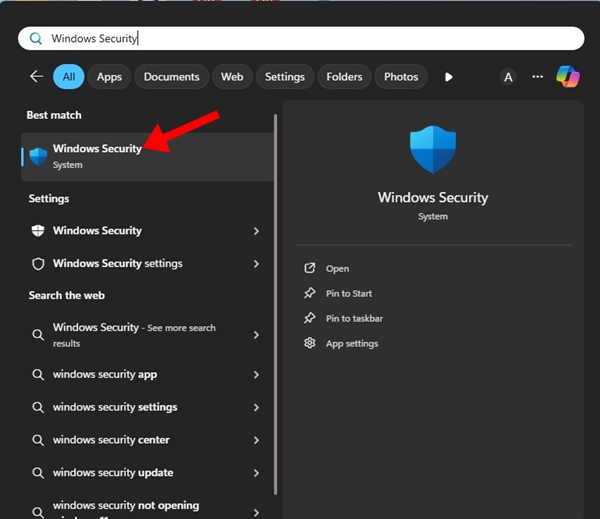The height and width of the screenshot is (519, 600).
Task: Click magnifier icon beside 'See more search results'
Action: [x=38, y=335]
